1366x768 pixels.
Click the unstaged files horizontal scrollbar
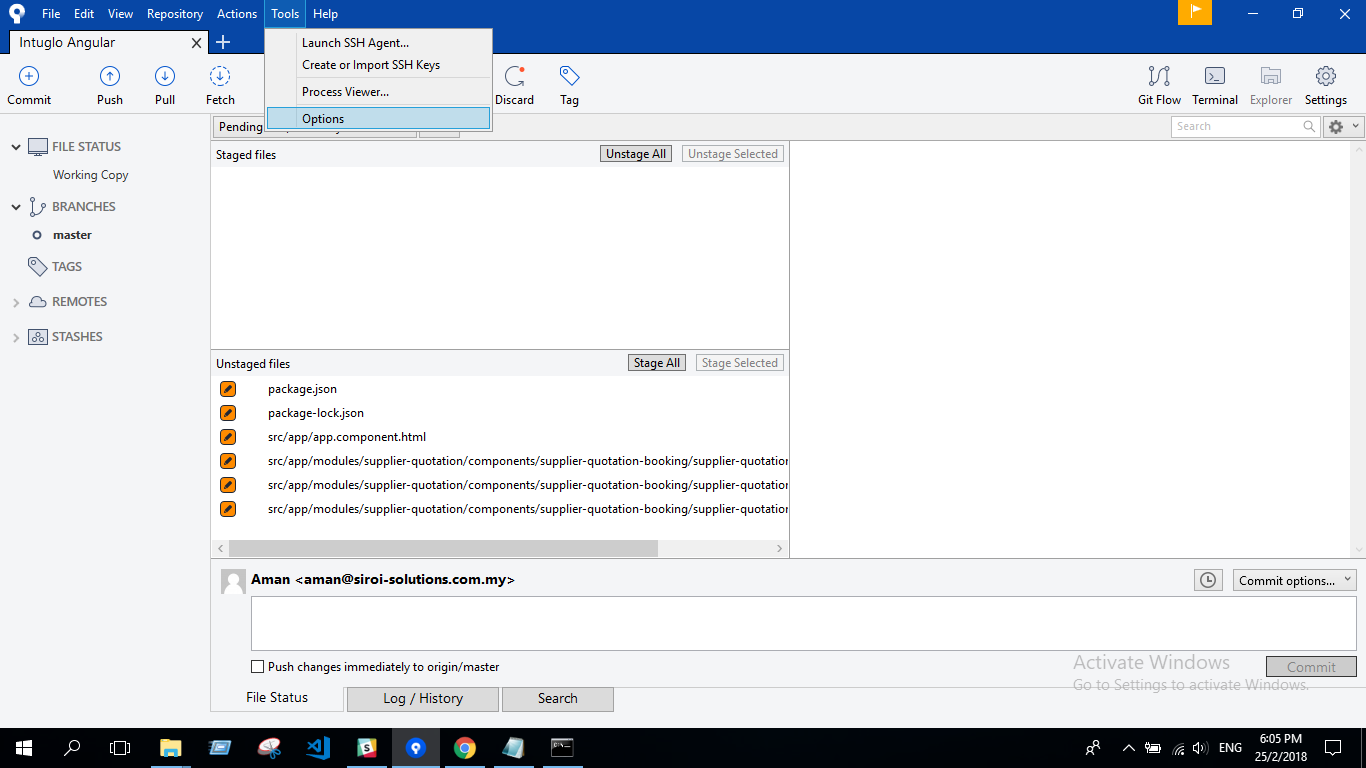tap(443, 548)
